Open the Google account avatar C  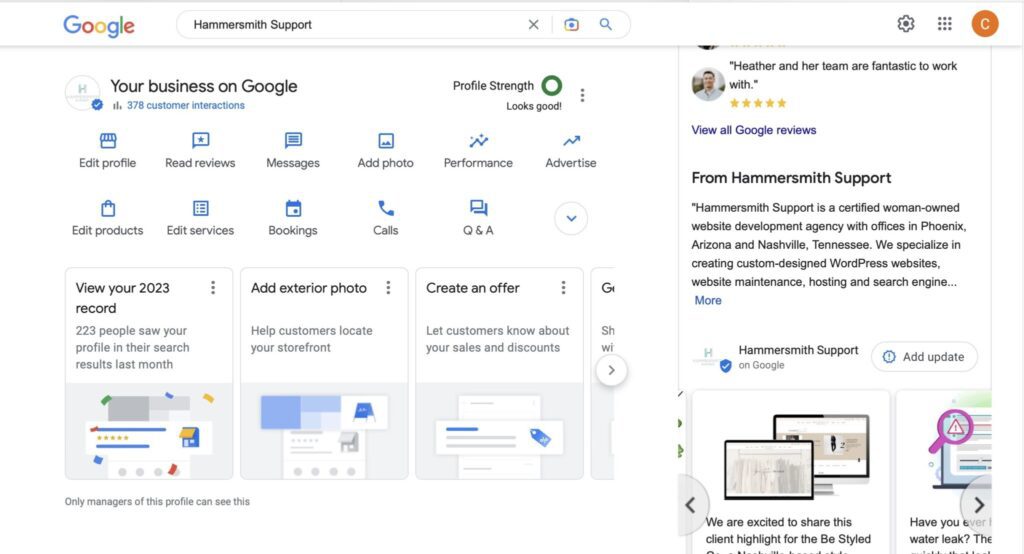coord(985,24)
